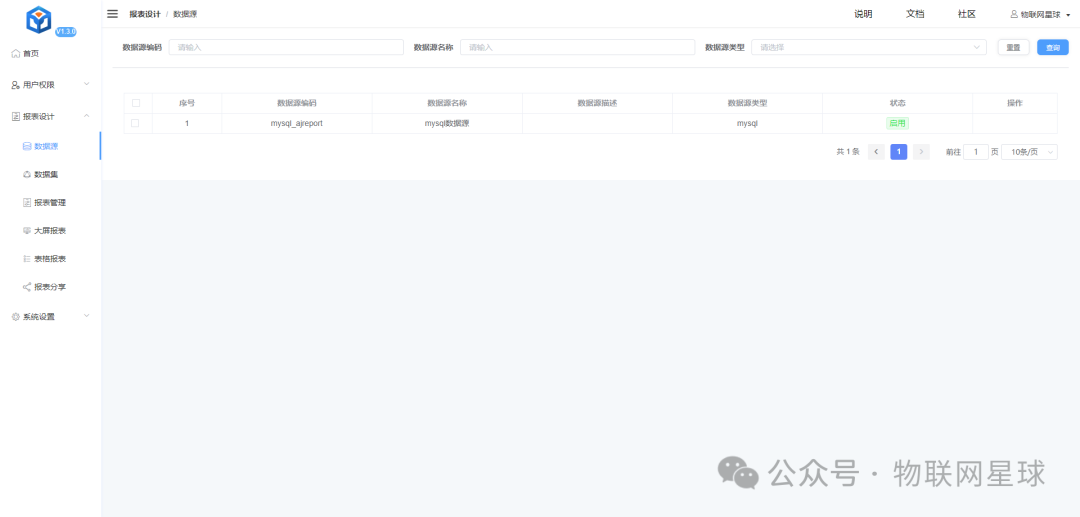This screenshot has width=1080, height=517.
Task: Open 社区 in the top menu
Action: (x=966, y=14)
